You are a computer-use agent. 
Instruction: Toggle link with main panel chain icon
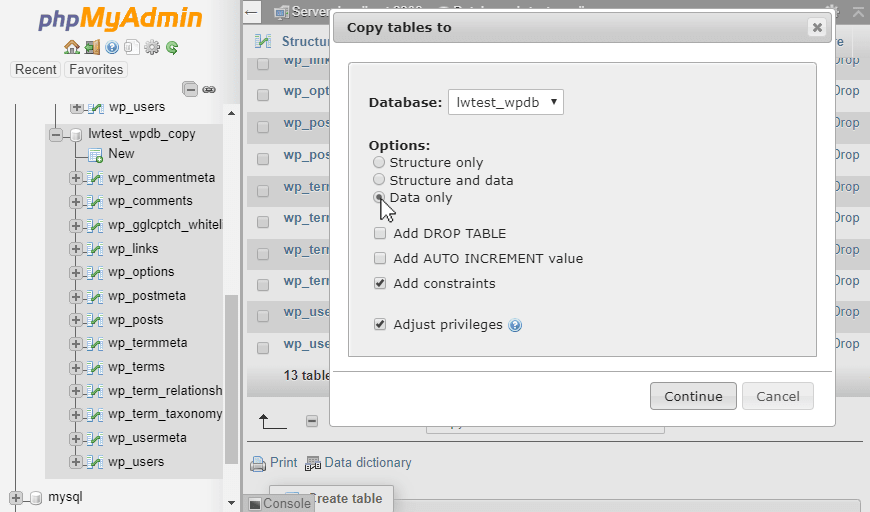[x=209, y=89]
